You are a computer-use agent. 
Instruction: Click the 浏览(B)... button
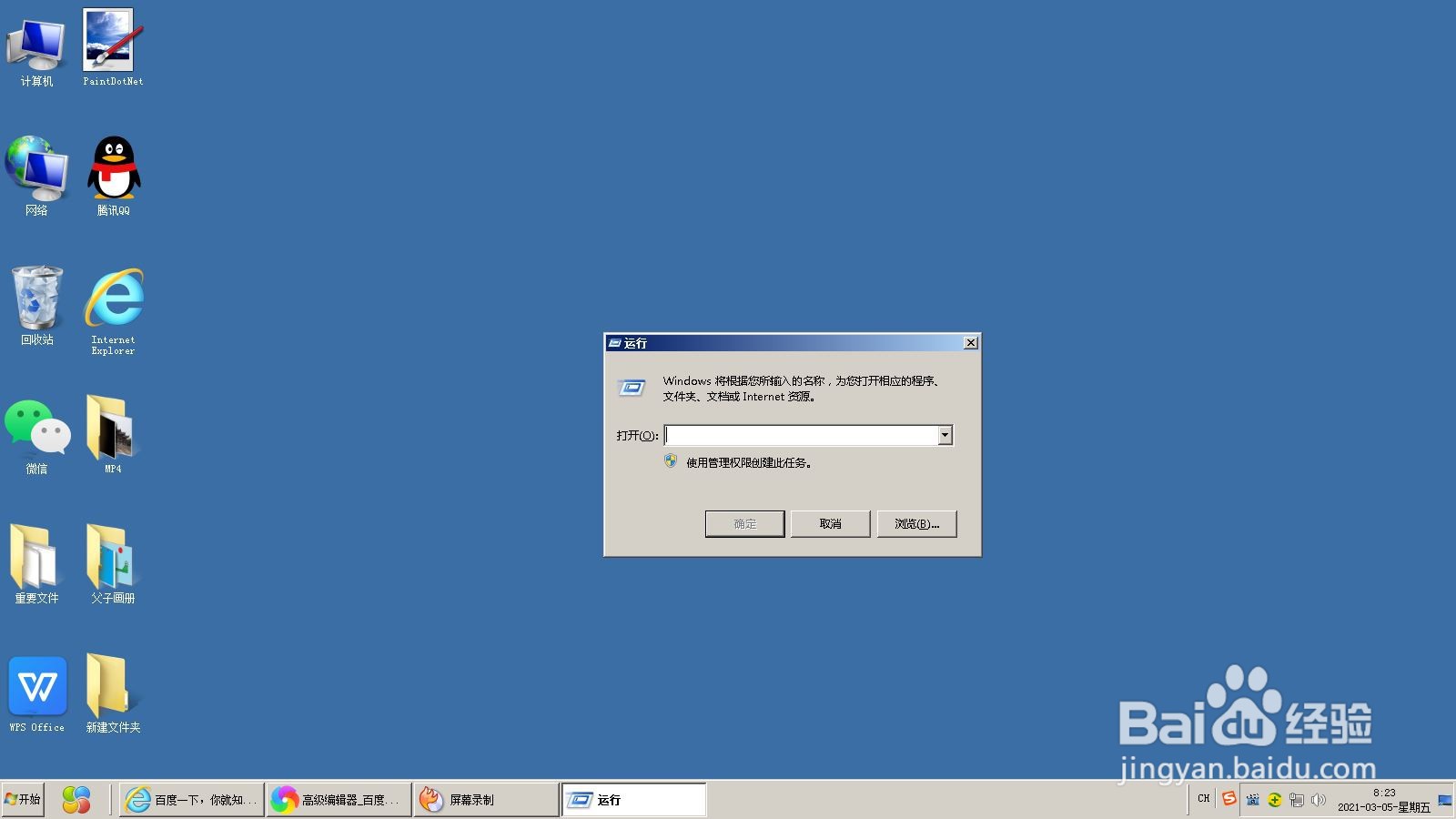[x=916, y=523]
